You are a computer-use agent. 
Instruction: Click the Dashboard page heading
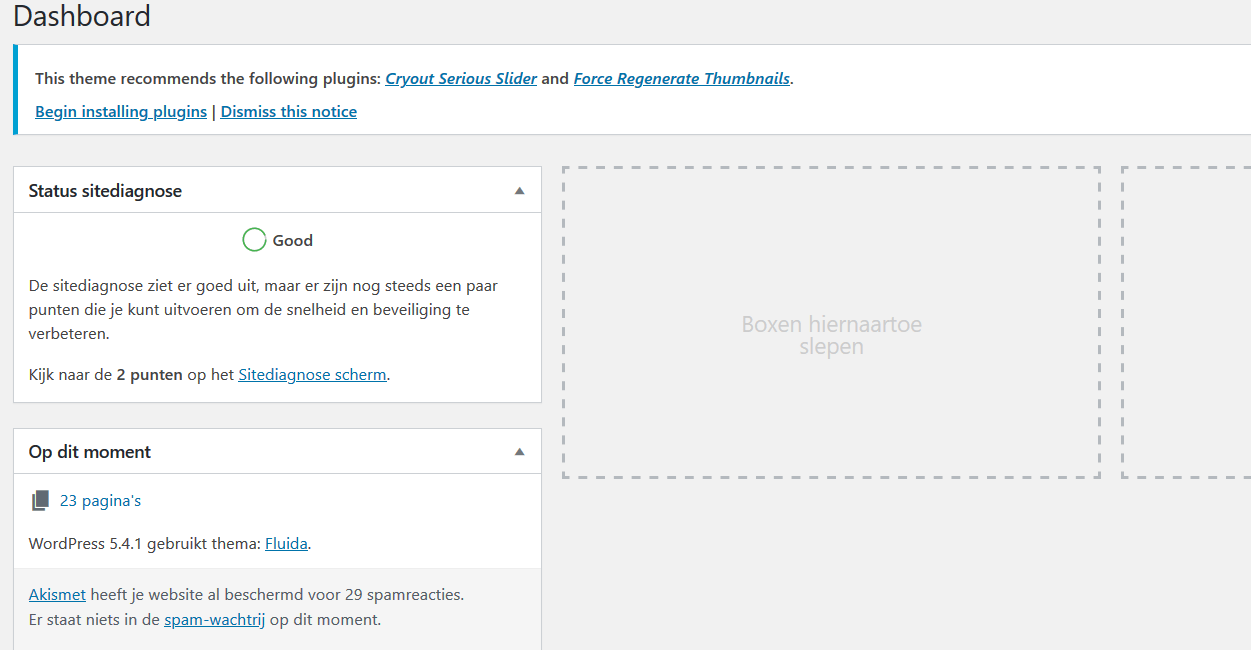tap(82, 16)
